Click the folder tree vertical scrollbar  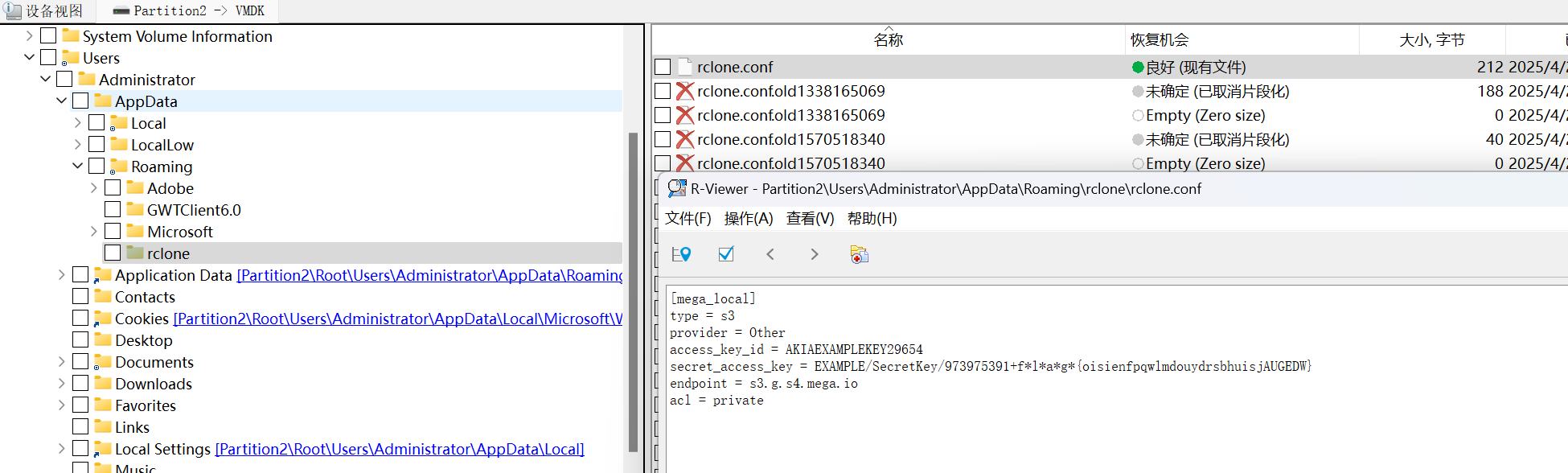point(633,291)
